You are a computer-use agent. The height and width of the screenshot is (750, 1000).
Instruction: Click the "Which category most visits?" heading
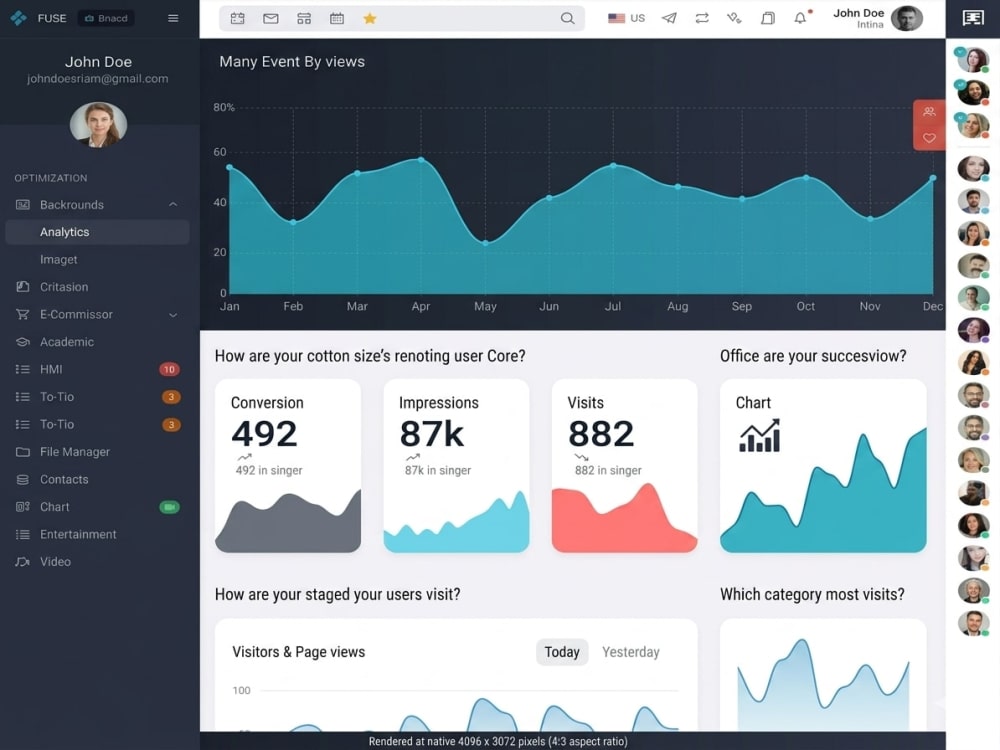point(812,594)
